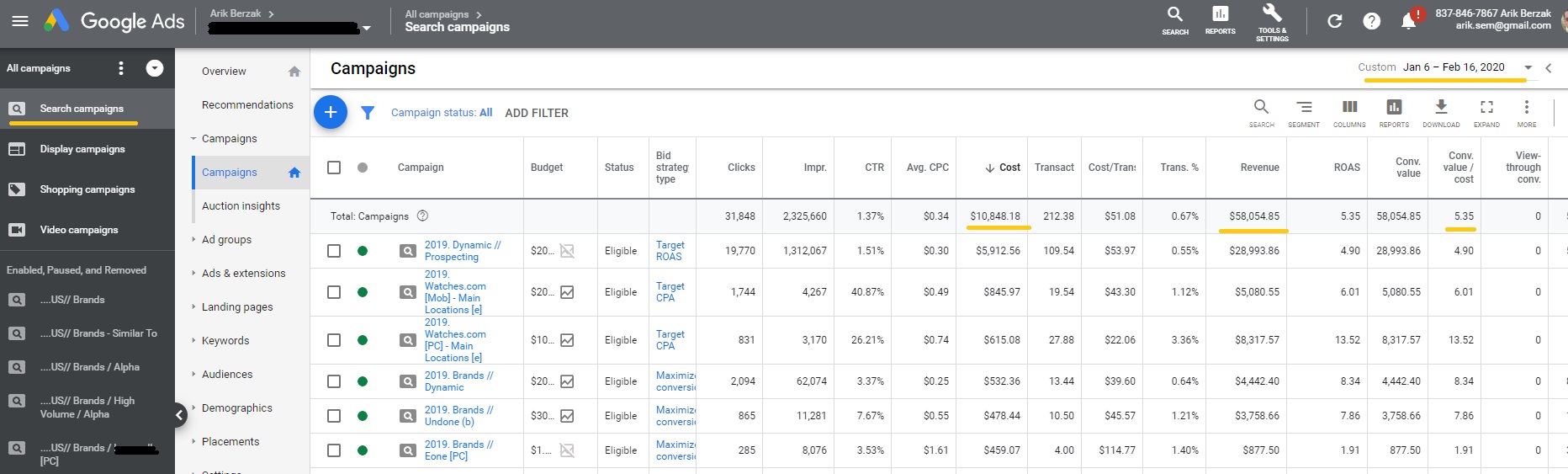The width and height of the screenshot is (1568, 474).
Task: Expand the Ad groups section
Action: tap(193, 240)
